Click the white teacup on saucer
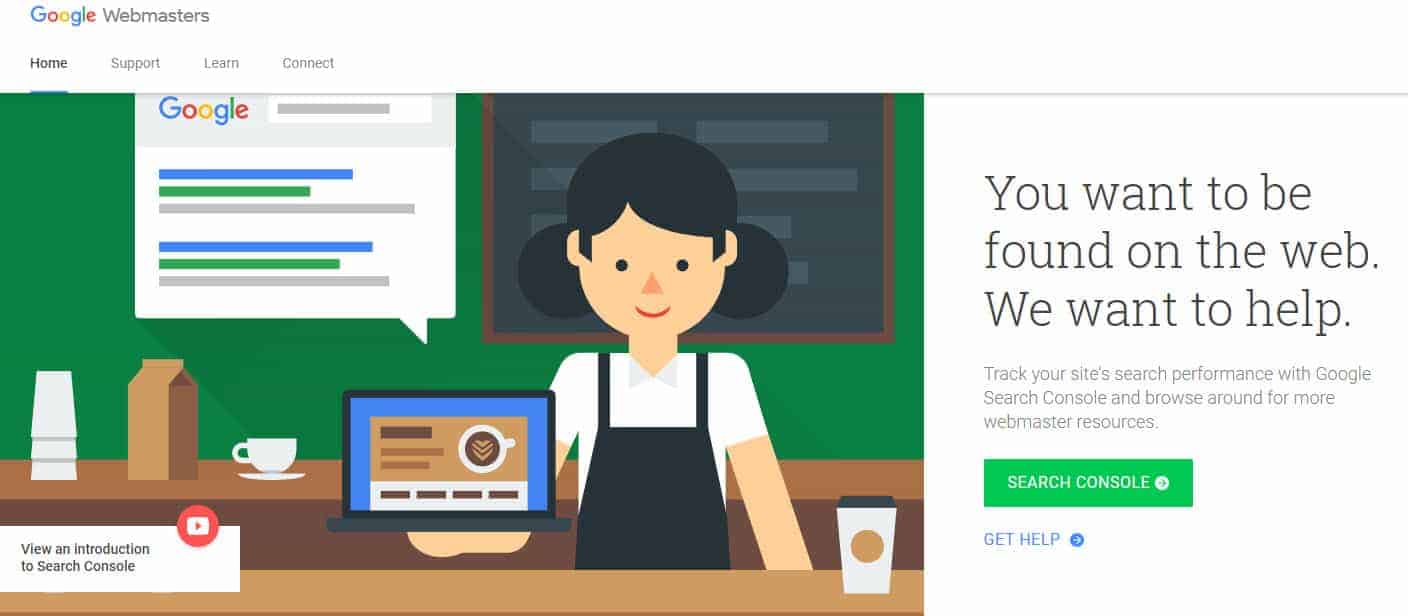The width and height of the screenshot is (1408, 616). pyautogui.click(x=267, y=458)
